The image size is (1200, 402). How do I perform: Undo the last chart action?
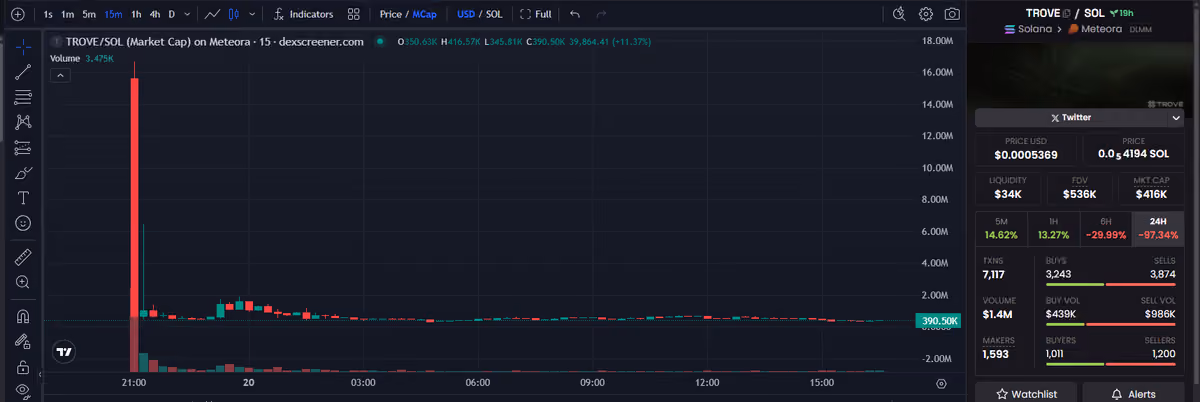(574, 14)
